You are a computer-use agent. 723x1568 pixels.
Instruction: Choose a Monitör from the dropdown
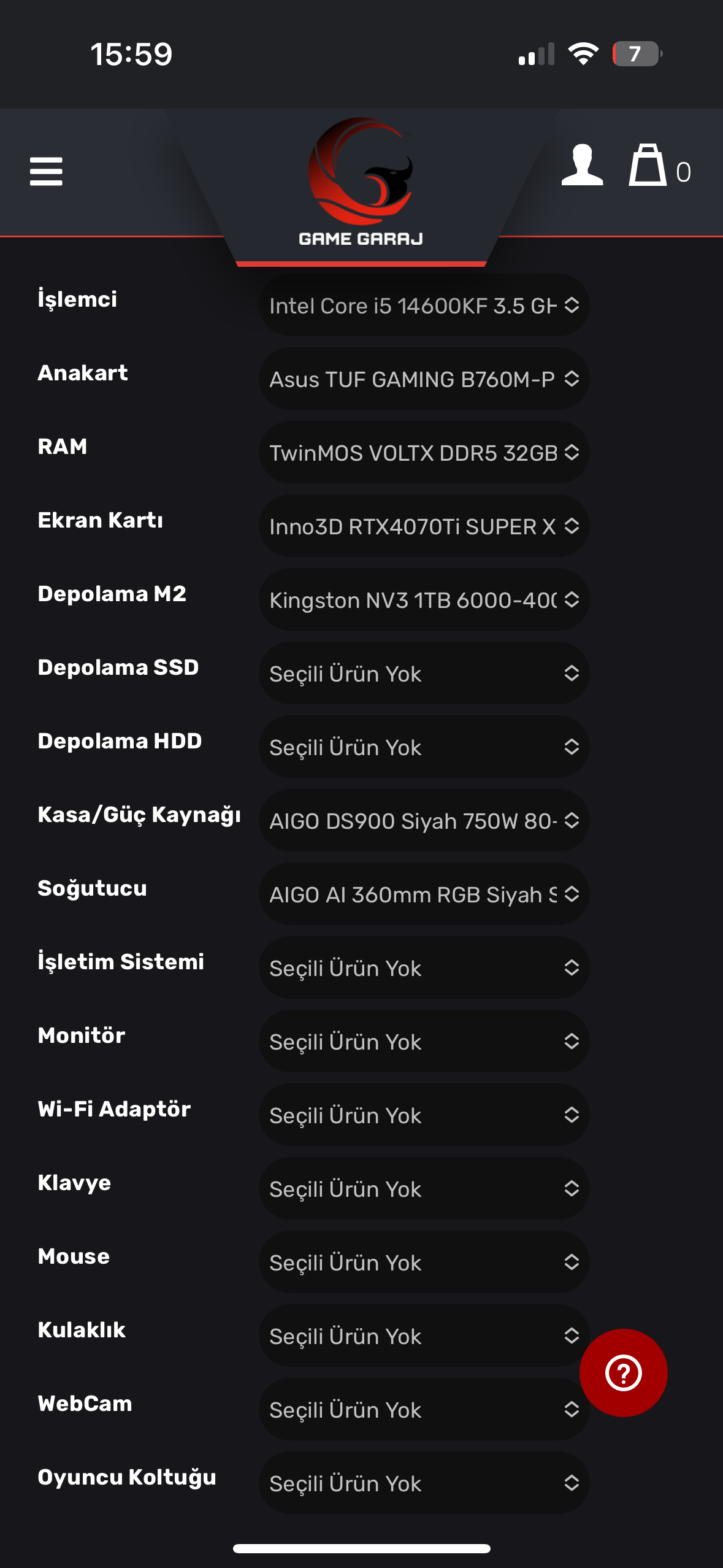pos(424,1042)
